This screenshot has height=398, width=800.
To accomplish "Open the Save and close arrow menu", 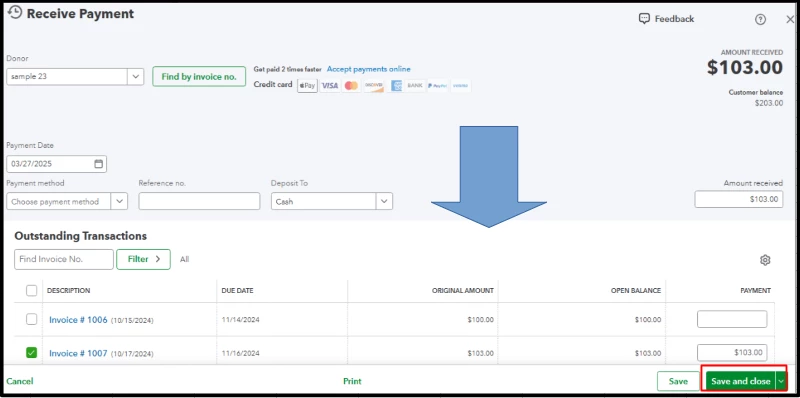I will point(781,381).
